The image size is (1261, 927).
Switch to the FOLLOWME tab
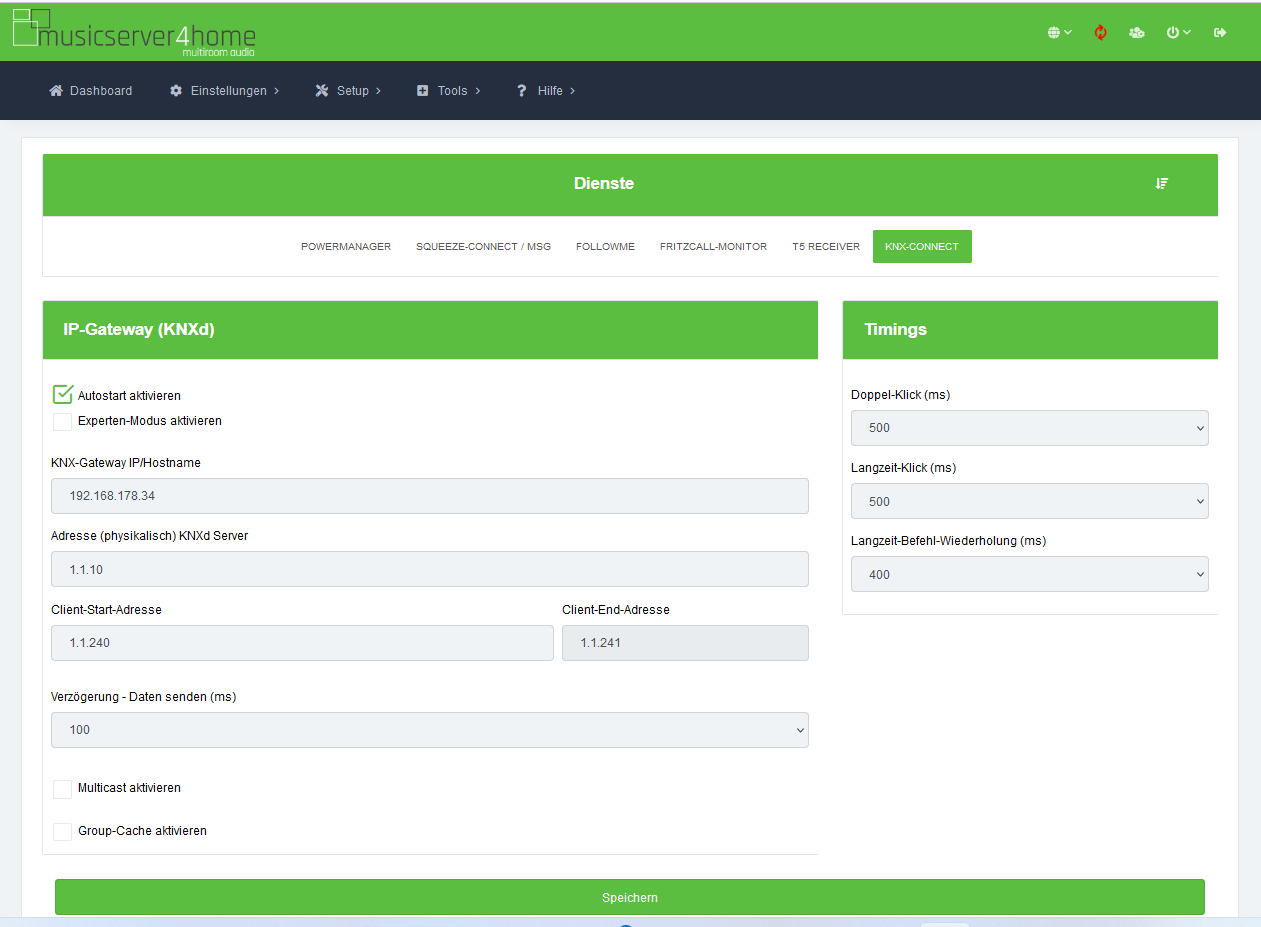[605, 247]
